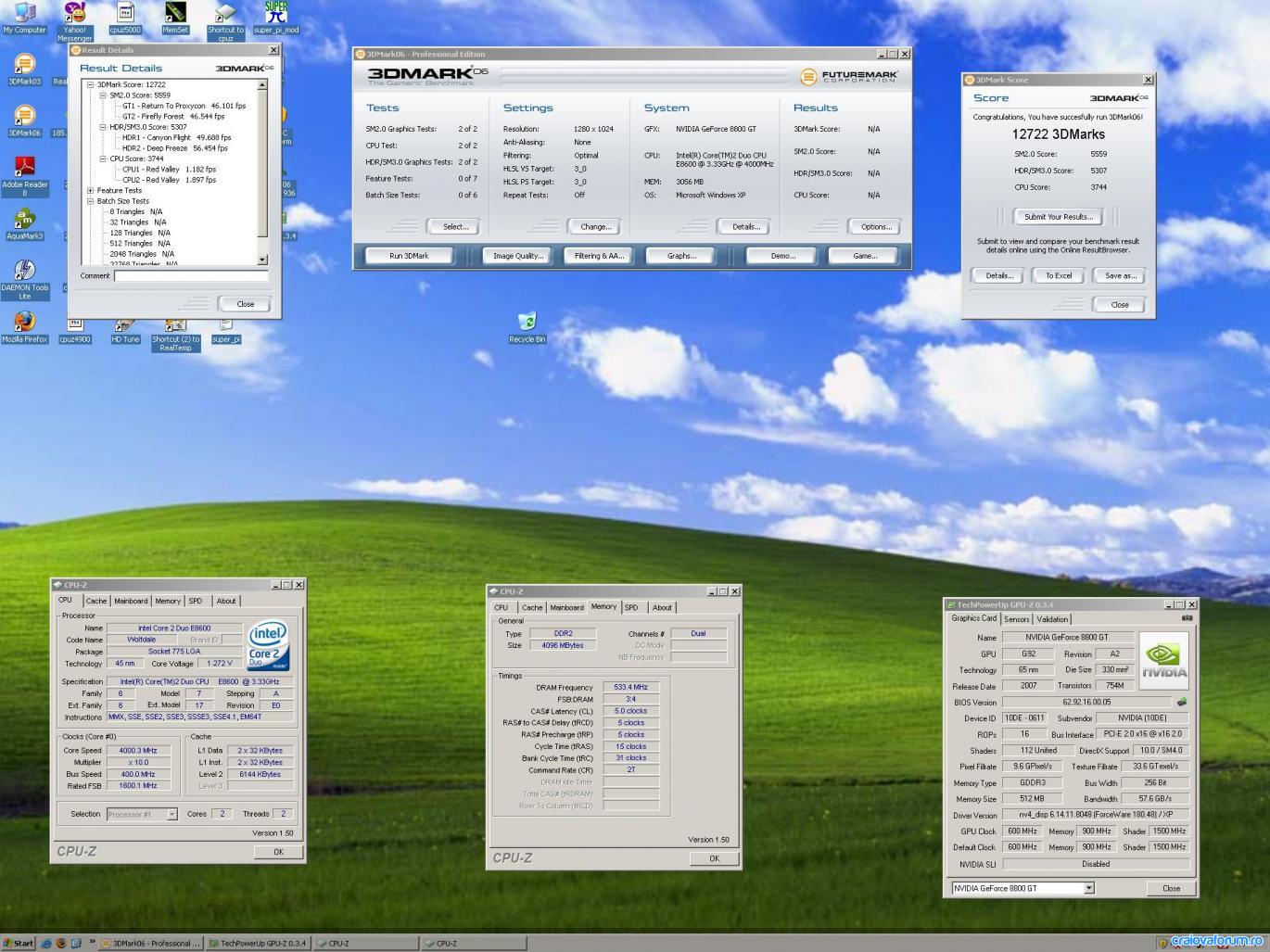Click GPU-Z screenshot camera icon
The image size is (1270, 952).
pos(1187,618)
